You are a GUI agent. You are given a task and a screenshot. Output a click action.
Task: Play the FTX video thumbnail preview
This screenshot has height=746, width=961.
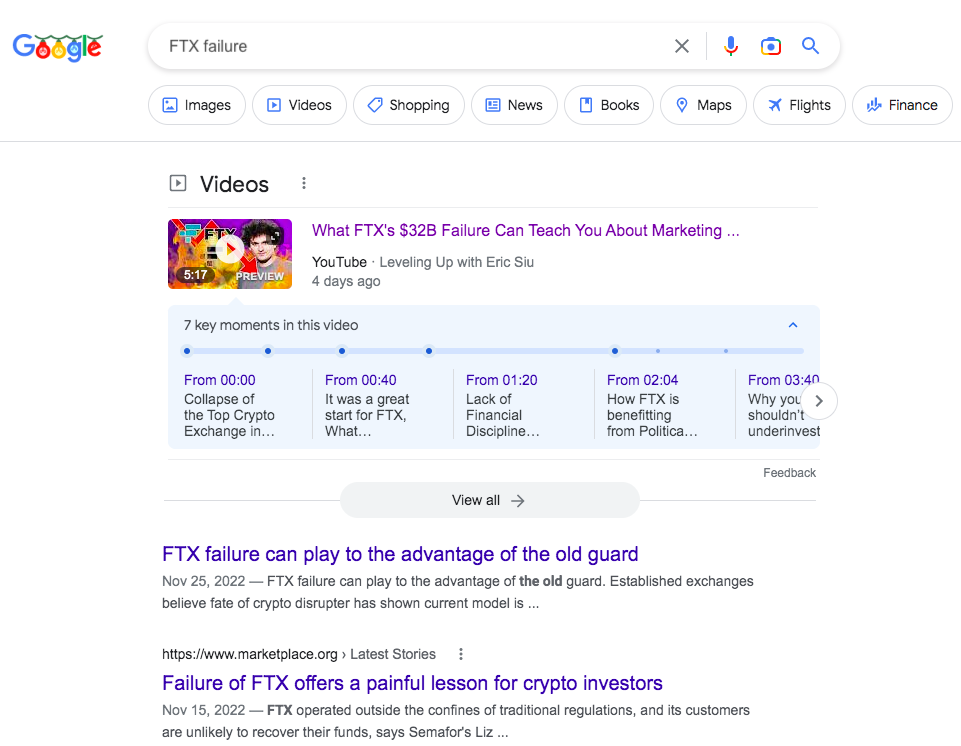(230, 254)
